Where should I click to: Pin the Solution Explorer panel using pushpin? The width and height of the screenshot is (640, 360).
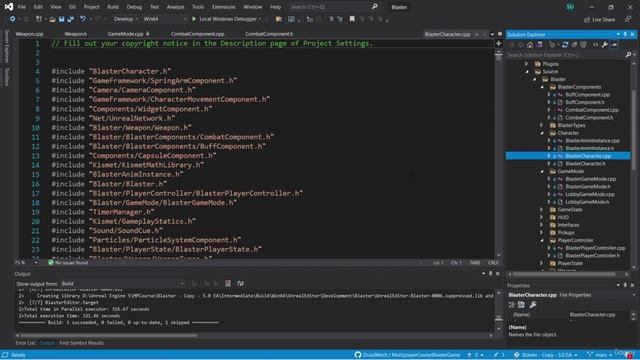coord(625,34)
